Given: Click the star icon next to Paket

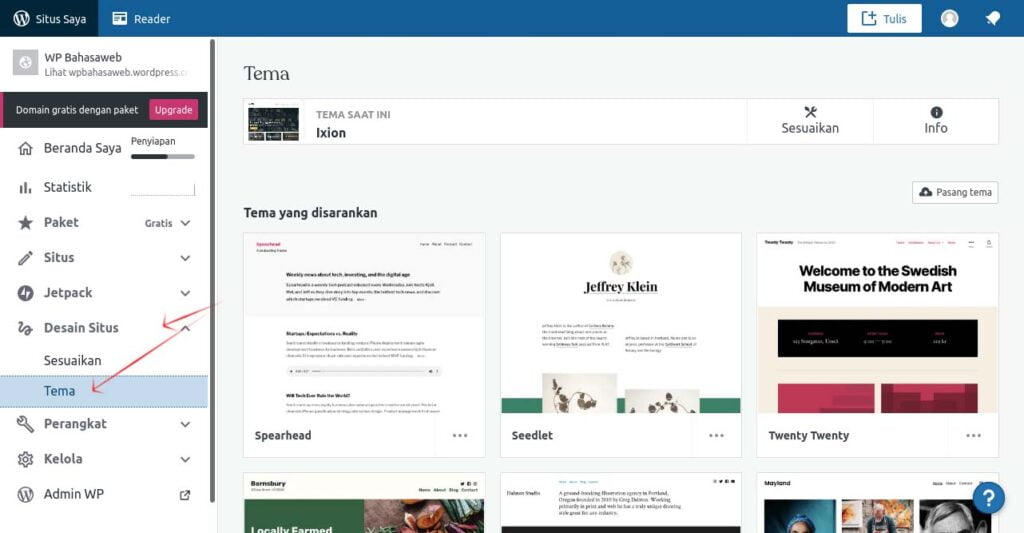Looking at the screenshot, I should click(x=25, y=223).
